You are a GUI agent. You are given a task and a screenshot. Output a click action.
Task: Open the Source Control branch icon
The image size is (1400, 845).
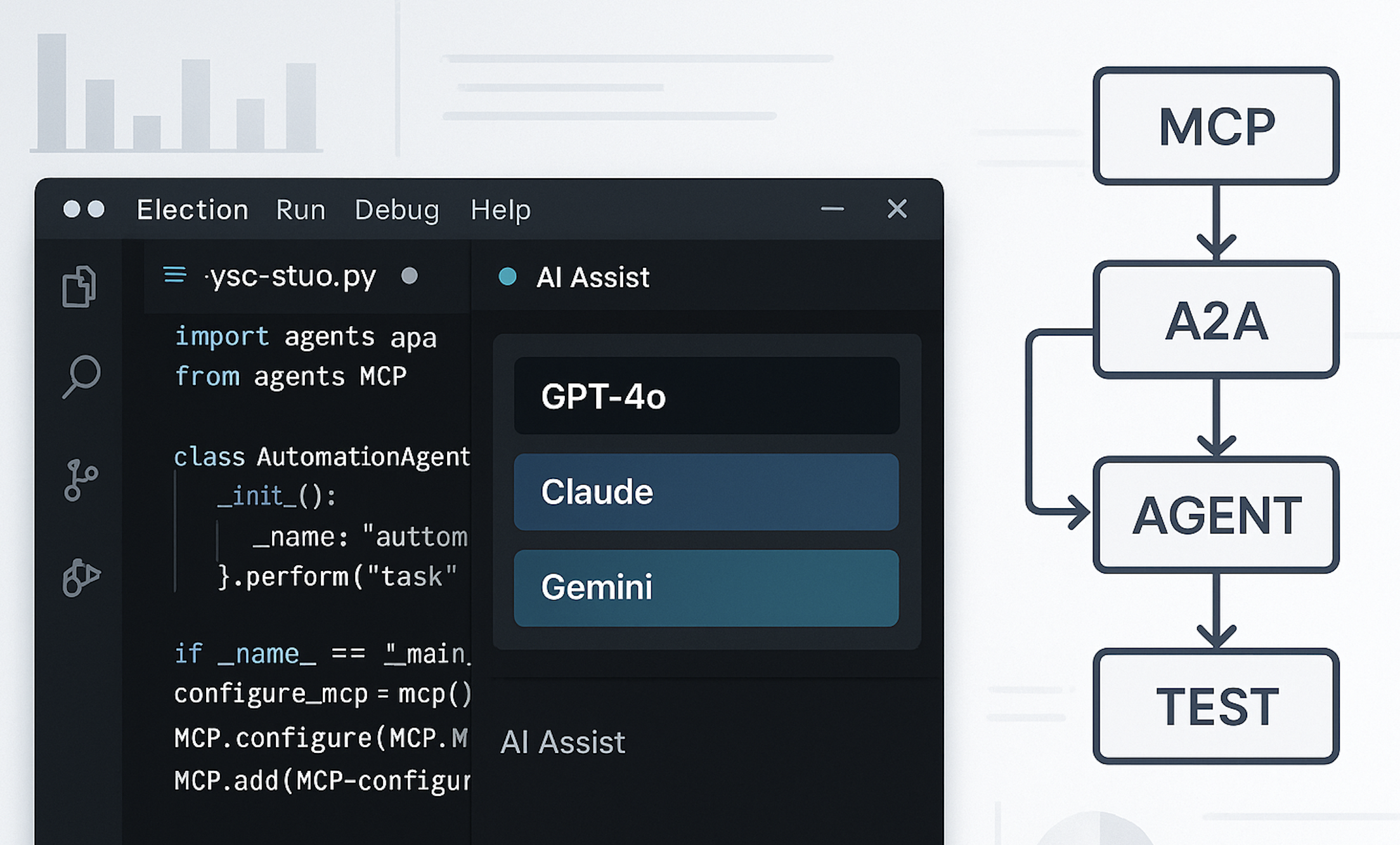point(81,480)
